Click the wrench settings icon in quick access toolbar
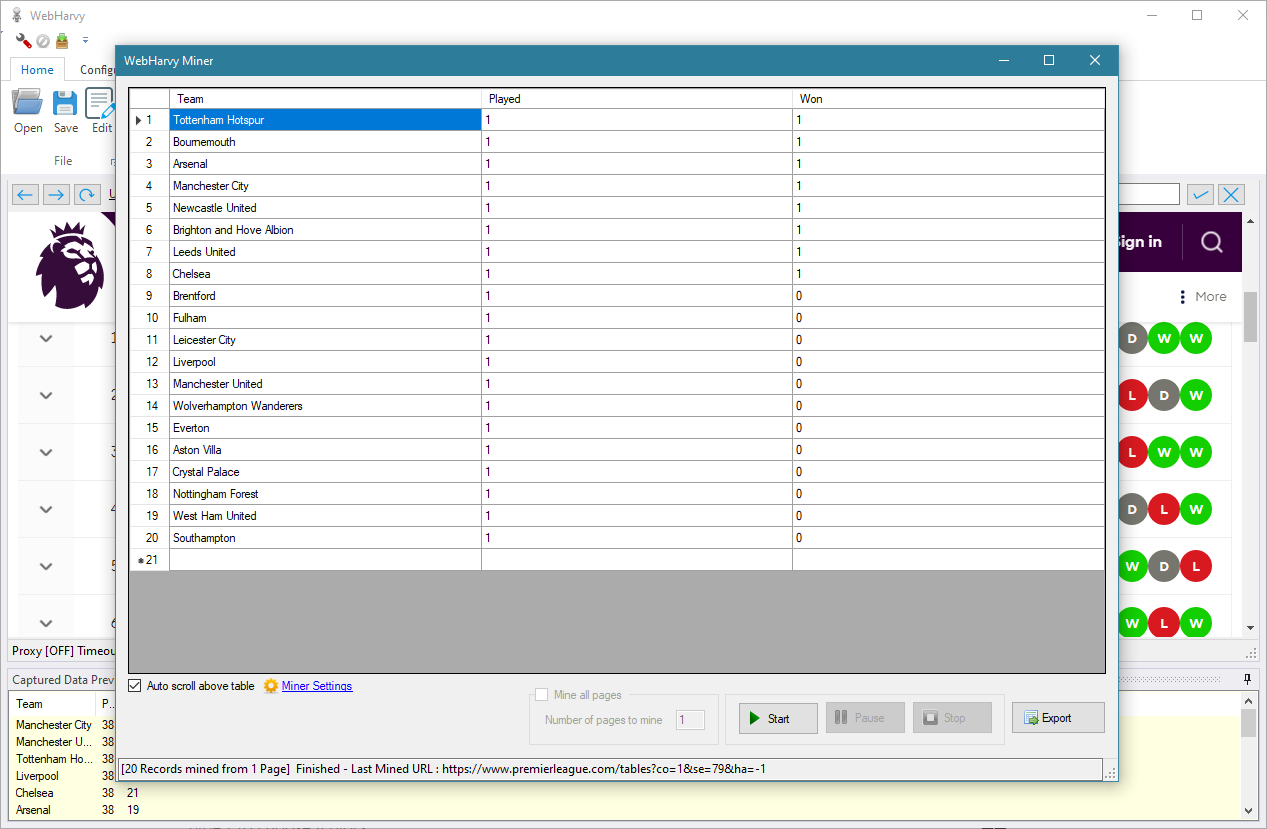Viewport: 1267px width, 829px height. 22,40
